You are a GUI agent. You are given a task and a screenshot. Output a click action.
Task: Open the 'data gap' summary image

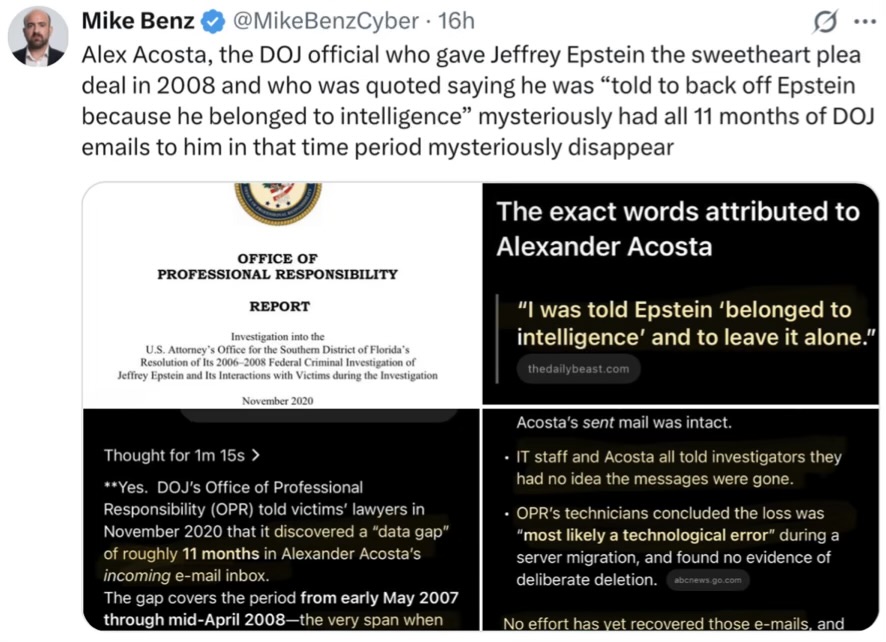pos(281,519)
